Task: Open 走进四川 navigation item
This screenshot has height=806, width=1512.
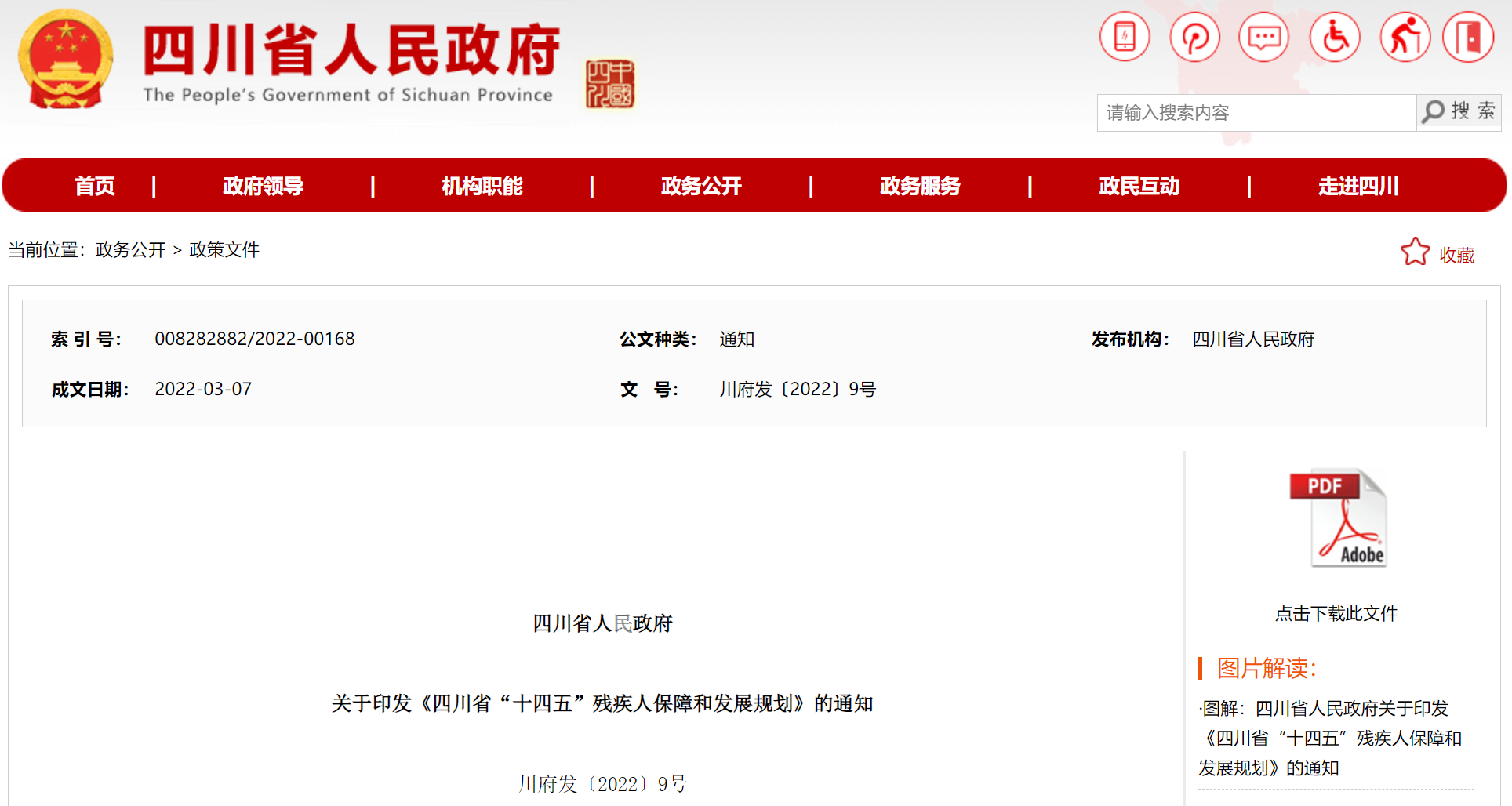Action: [1358, 186]
